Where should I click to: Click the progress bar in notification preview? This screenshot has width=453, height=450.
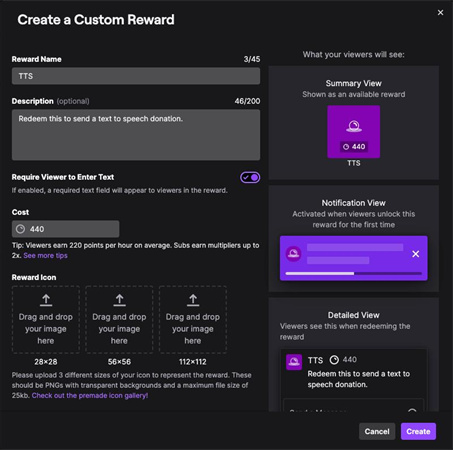(x=354, y=273)
